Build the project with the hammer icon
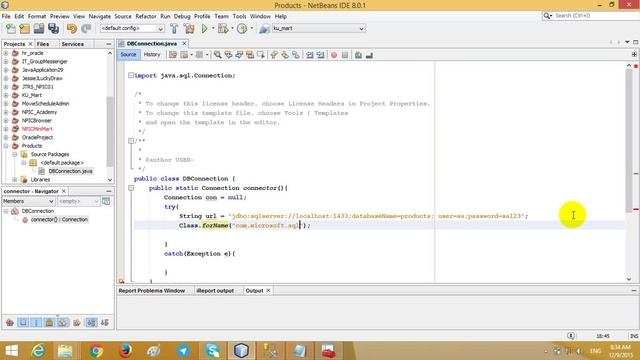This screenshot has width=640, height=360. (x=174, y=28)
